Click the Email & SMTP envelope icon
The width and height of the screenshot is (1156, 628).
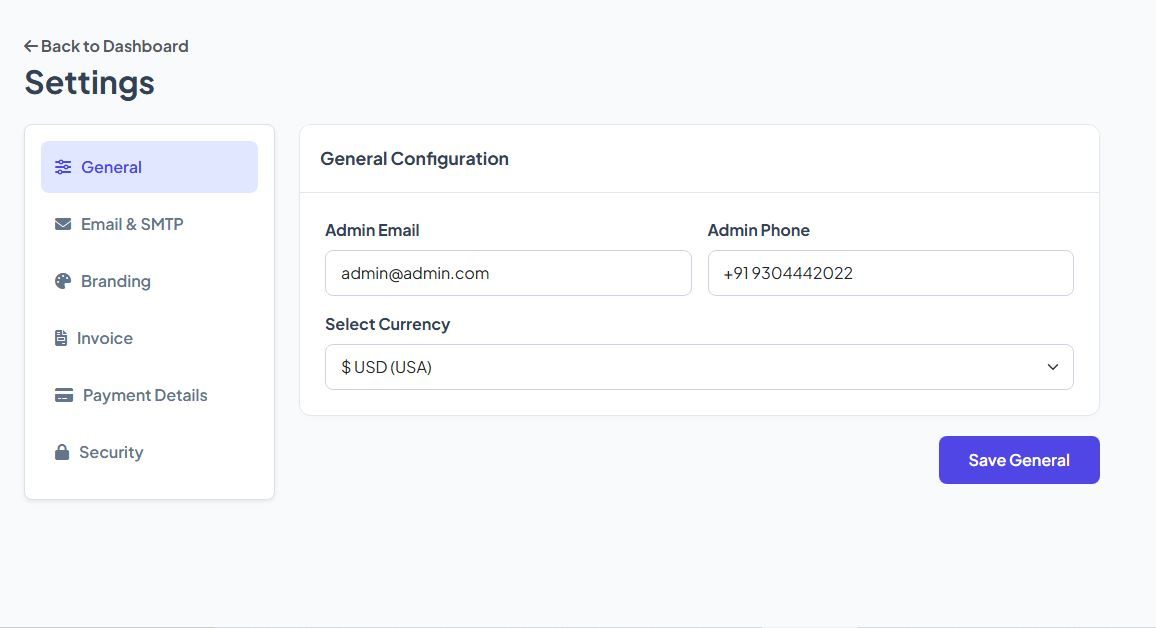pyautogui.click(x=63, y=224)
